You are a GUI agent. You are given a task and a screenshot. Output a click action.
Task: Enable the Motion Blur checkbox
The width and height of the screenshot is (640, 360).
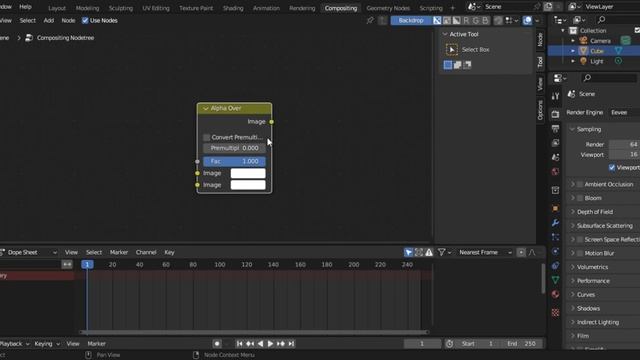(580, 253)
